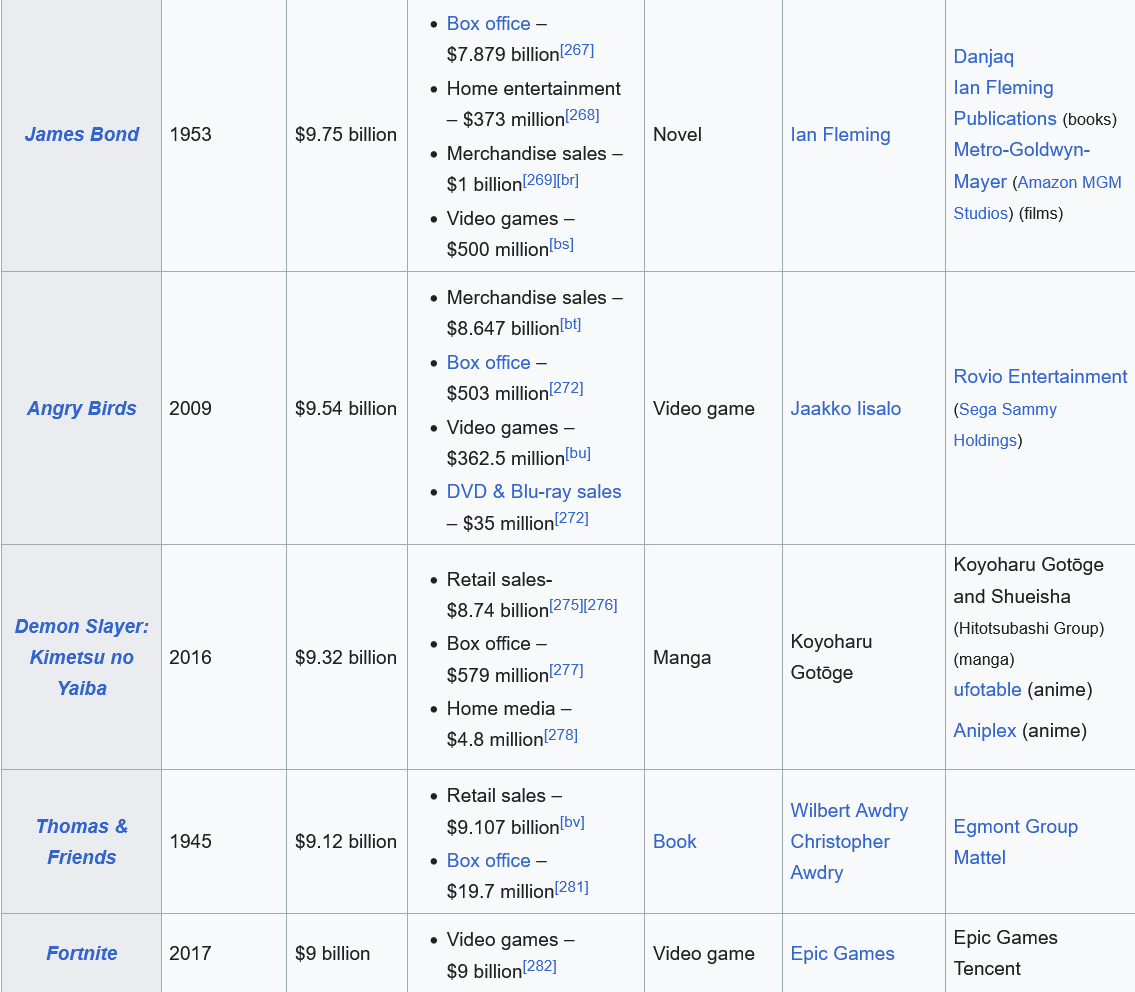
Task: Open footnote [br] in James Bond row
Action: pyautogui.click(x=567, y=180)
